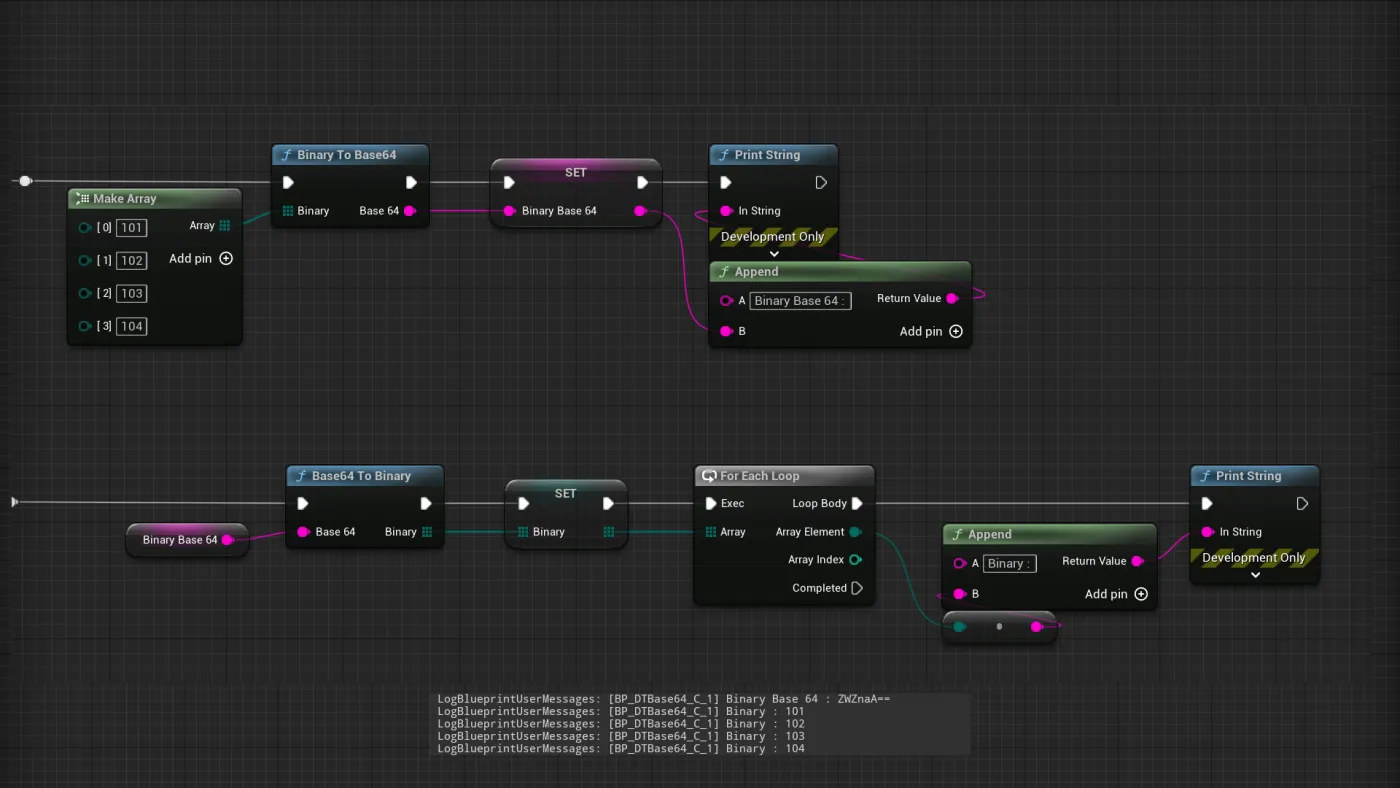This screenshot has height=788, width=1400.
Task: Click Binary output pin on Base64 To Binary
Action: (x=427, y=532)
